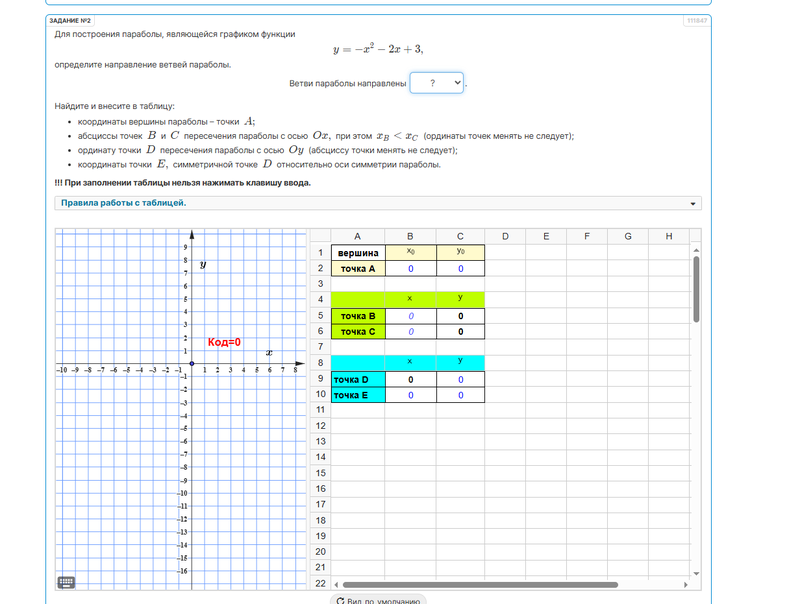Click y value cell for точка D
Image resolution: width=800 pixels, height=604 pixels.
(x=460, y=380)
